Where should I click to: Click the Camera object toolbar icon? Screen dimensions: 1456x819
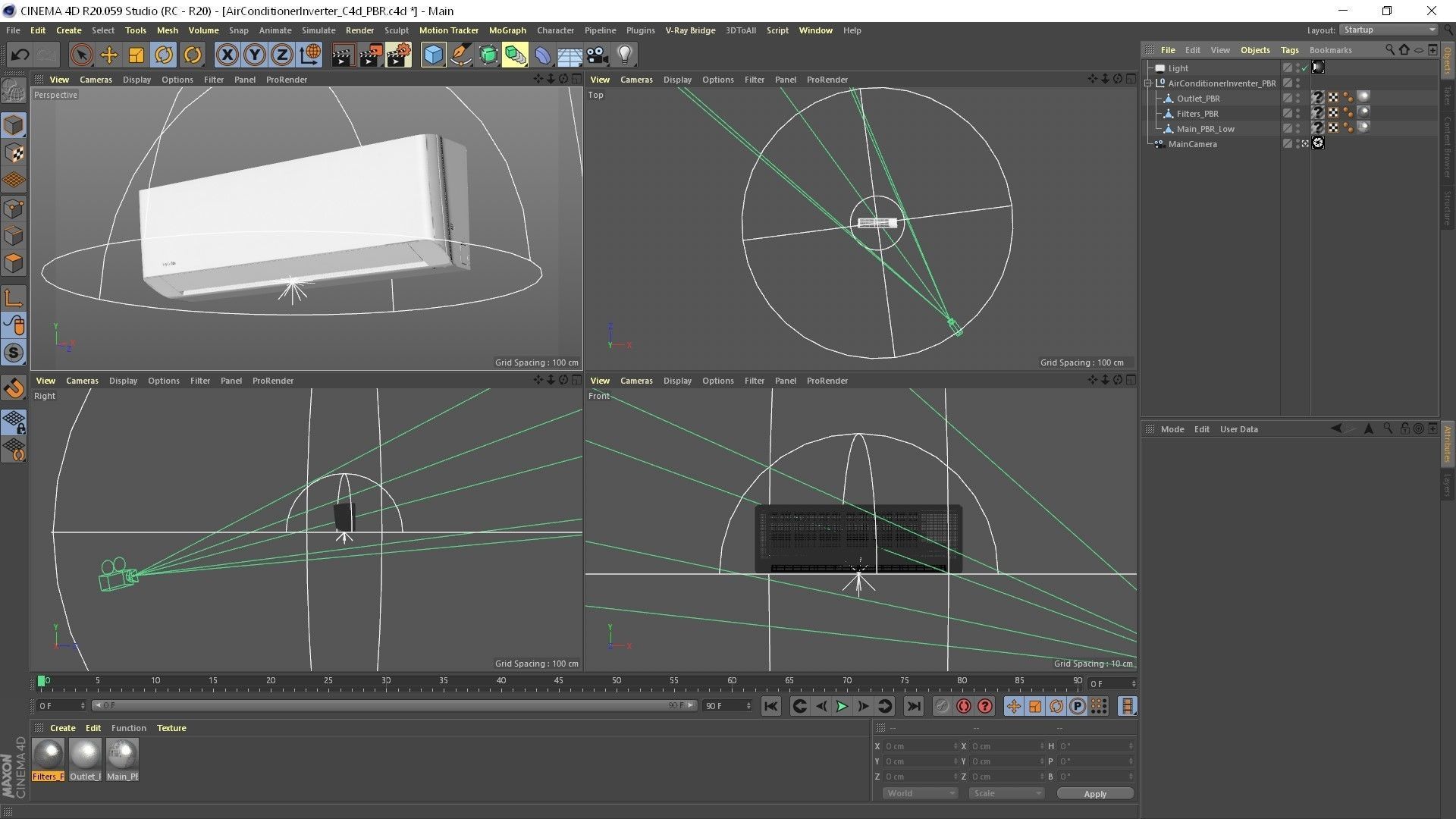point(598,55)
